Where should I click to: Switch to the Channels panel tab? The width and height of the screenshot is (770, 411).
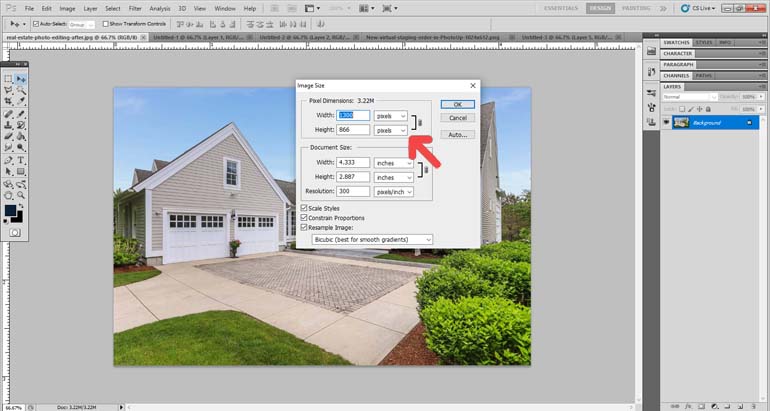coord(677,75)
